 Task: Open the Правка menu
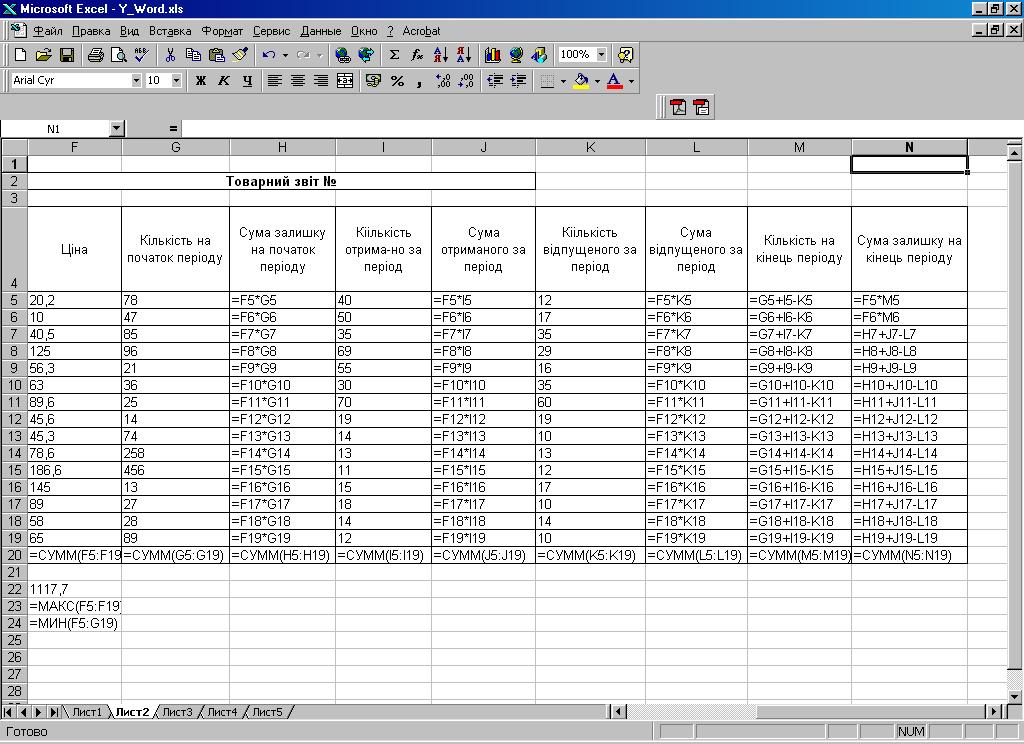coord(91,31)
